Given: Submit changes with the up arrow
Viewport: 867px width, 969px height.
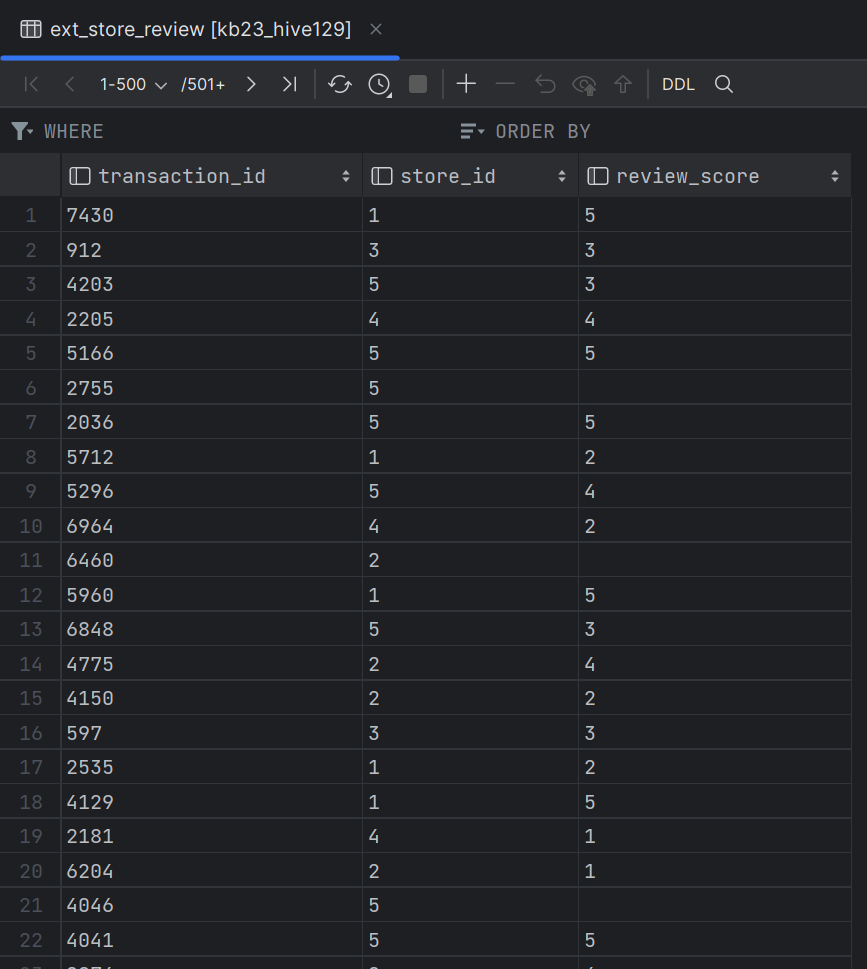Looking at the screenshot, I should [623, 84].
